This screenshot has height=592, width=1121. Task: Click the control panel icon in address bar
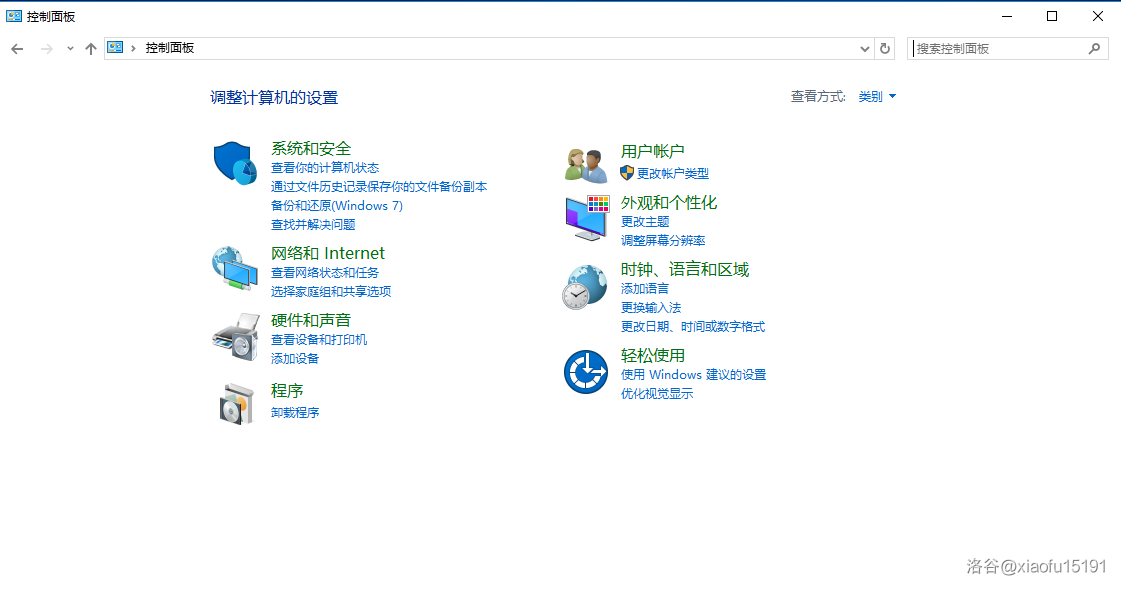tap(115, 48)
